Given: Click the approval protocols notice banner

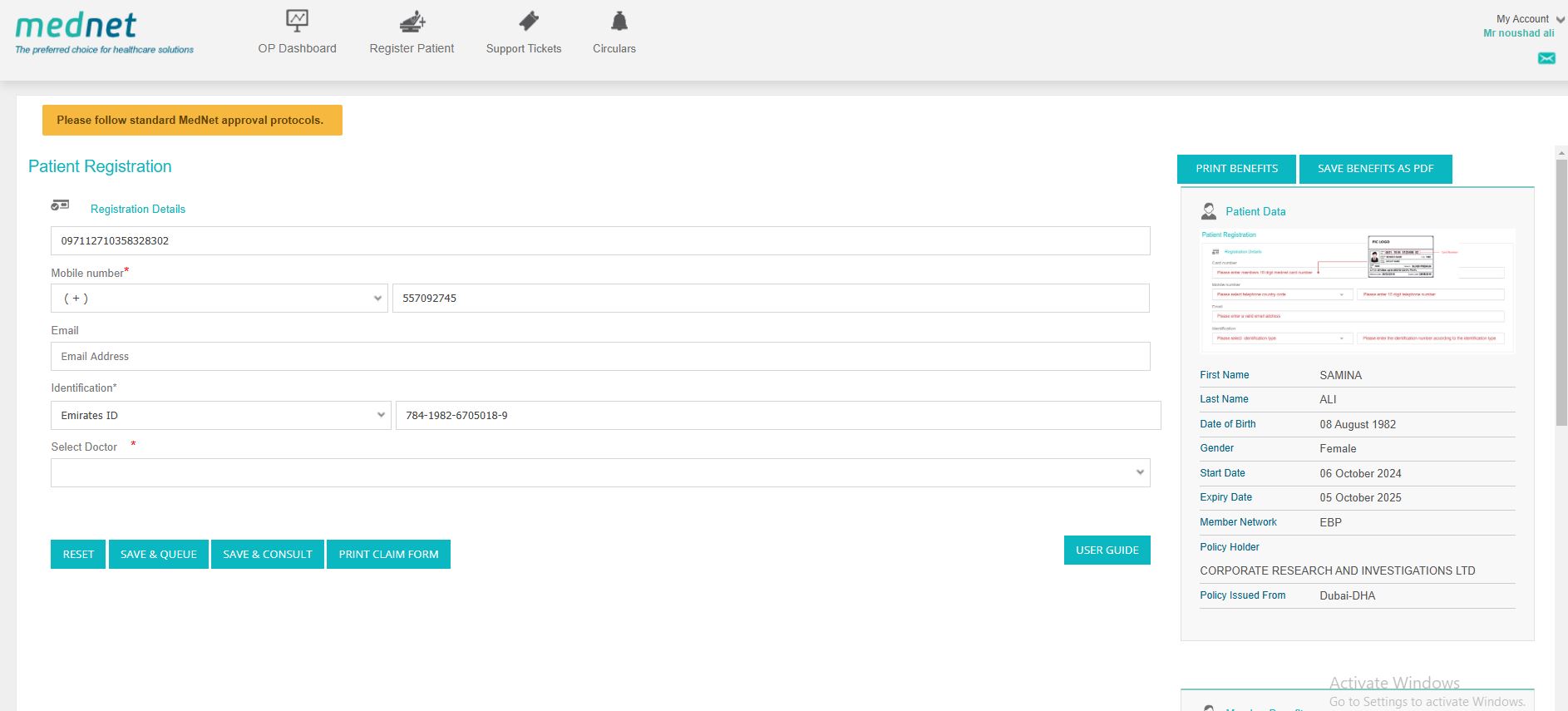Looking at the screenshot, I should point(192,120).
